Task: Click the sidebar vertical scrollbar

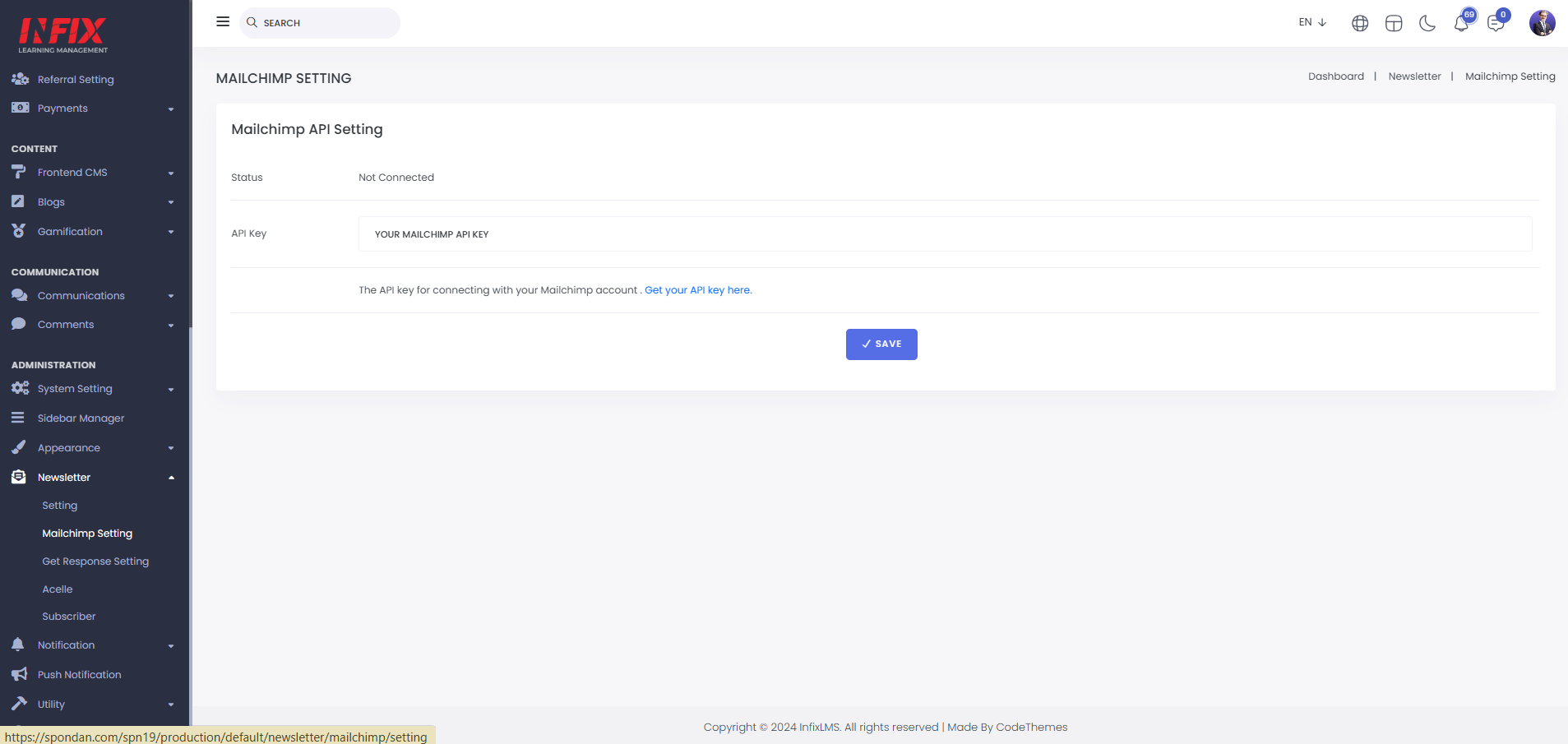Action: 191,526
